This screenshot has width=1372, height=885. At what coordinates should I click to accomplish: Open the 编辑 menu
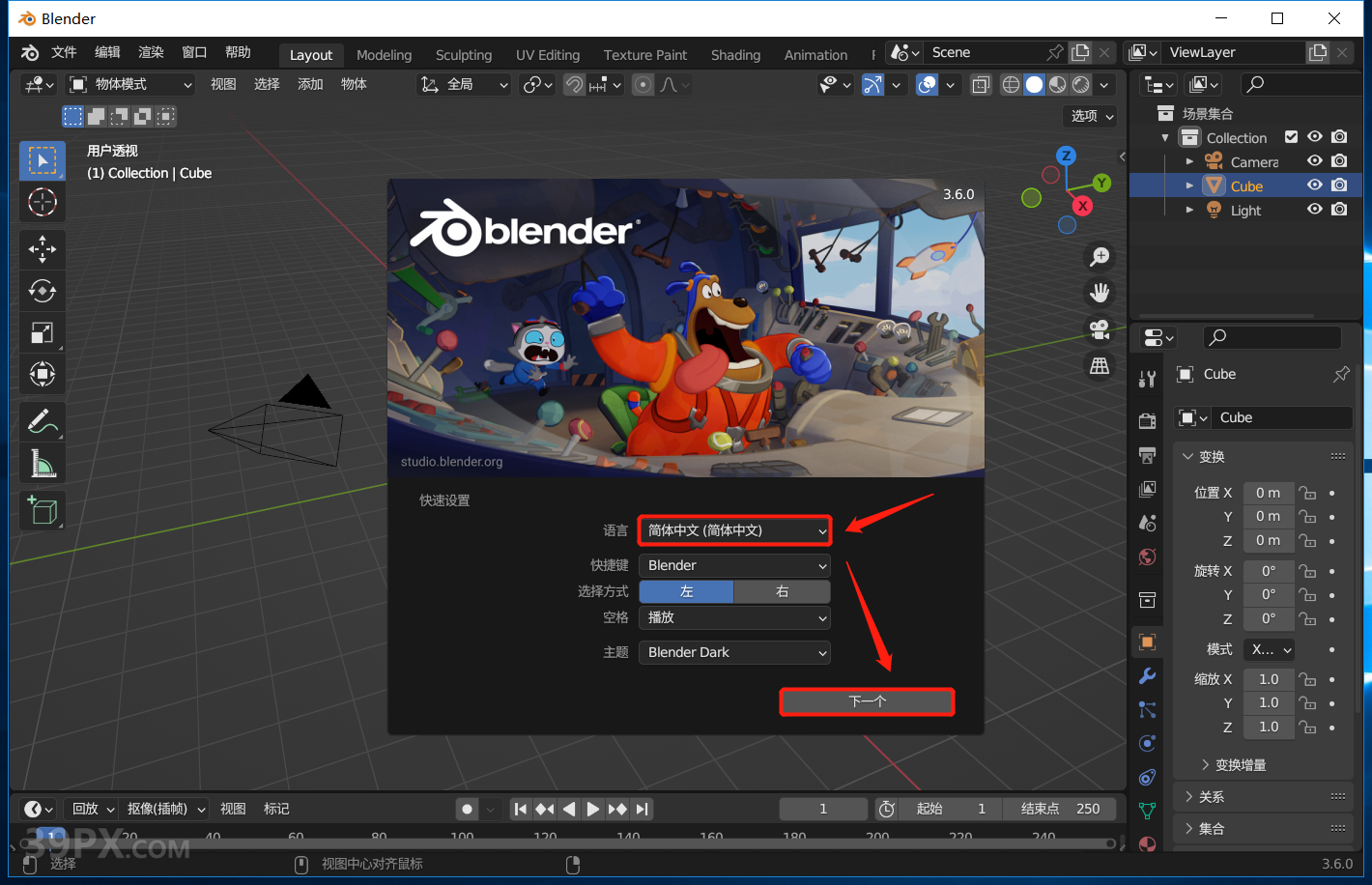(106, 51)
